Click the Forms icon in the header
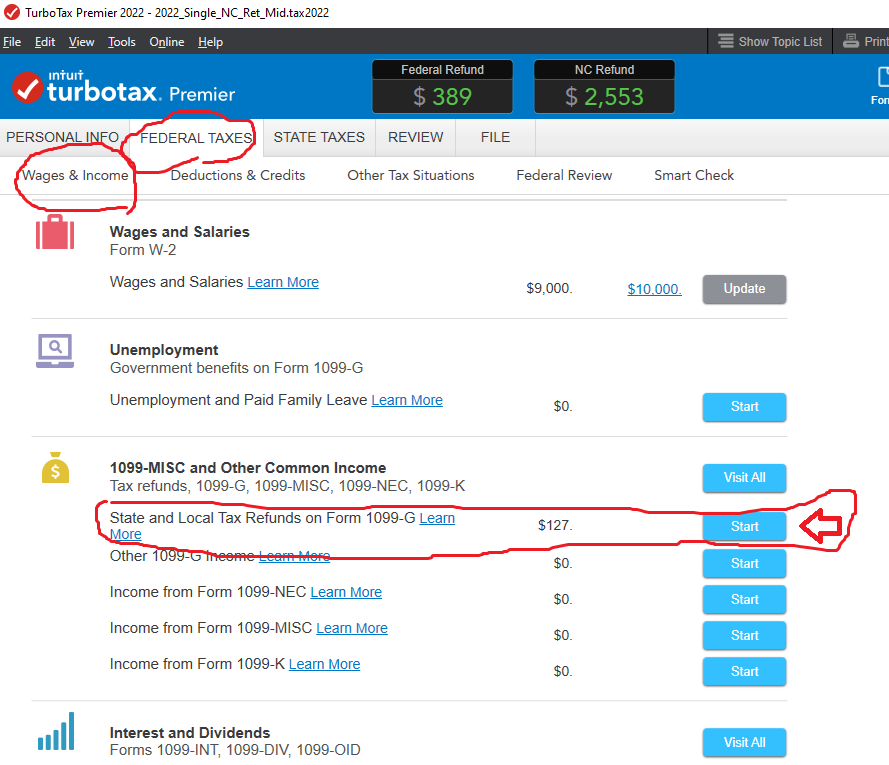889x765 pixels. [880, 85]
